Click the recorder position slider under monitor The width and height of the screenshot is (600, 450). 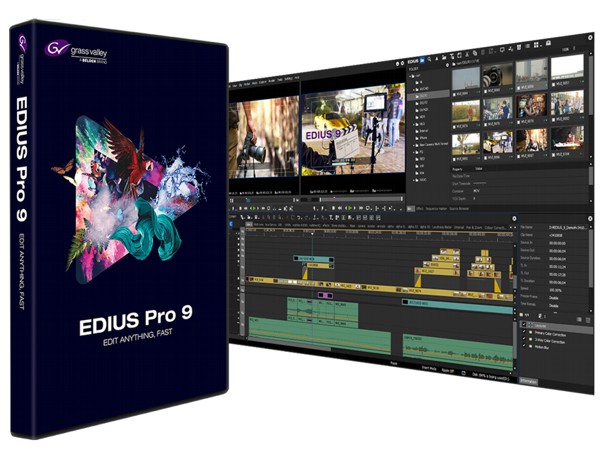[361, 199]
